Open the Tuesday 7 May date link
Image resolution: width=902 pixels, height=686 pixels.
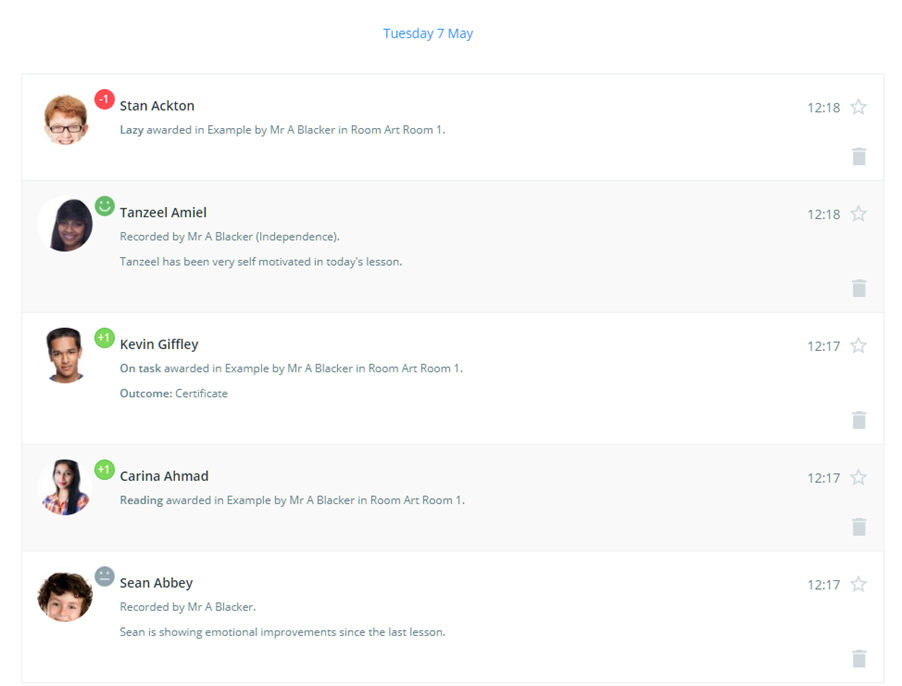(428, 33)
